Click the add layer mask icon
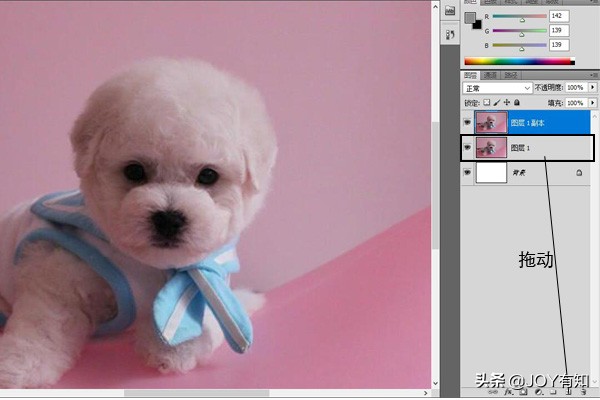The height and width of the screenshot is (400, 600). point(523,392)
